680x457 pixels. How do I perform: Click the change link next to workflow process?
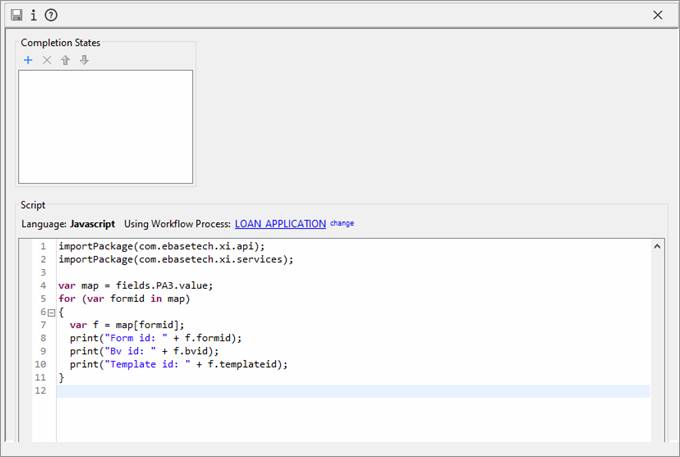pos(342,224)
